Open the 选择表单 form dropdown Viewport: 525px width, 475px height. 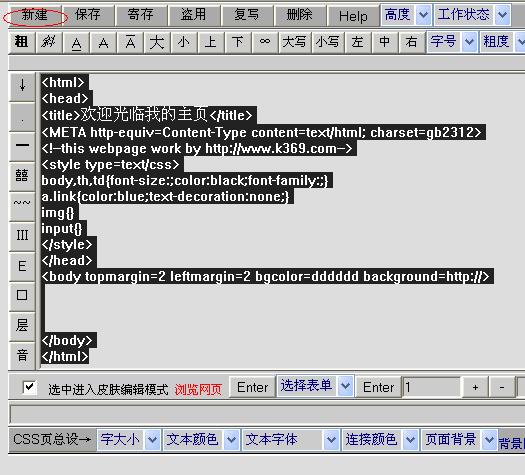(314, 386)
